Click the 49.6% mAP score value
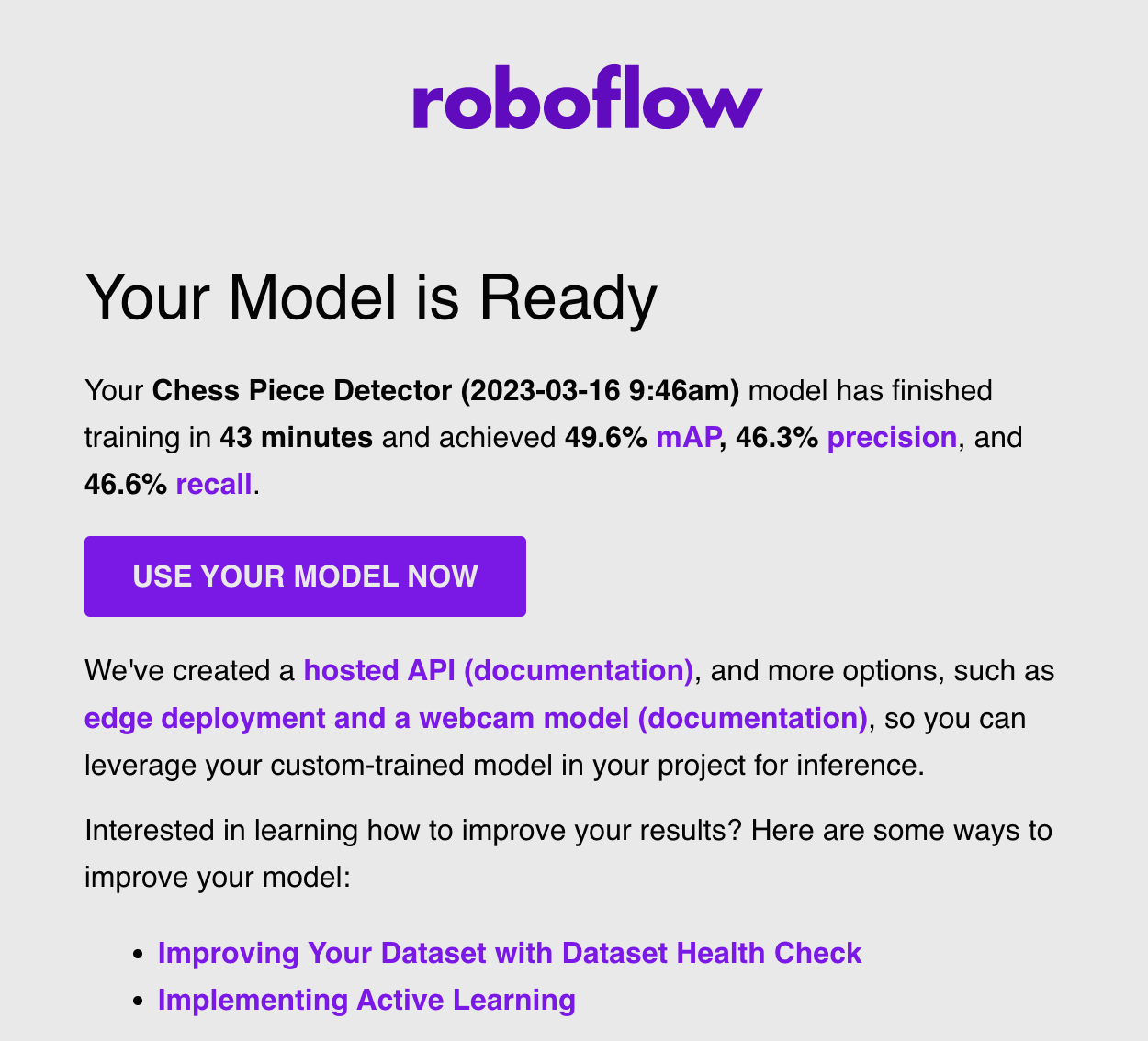 point(606,437)
